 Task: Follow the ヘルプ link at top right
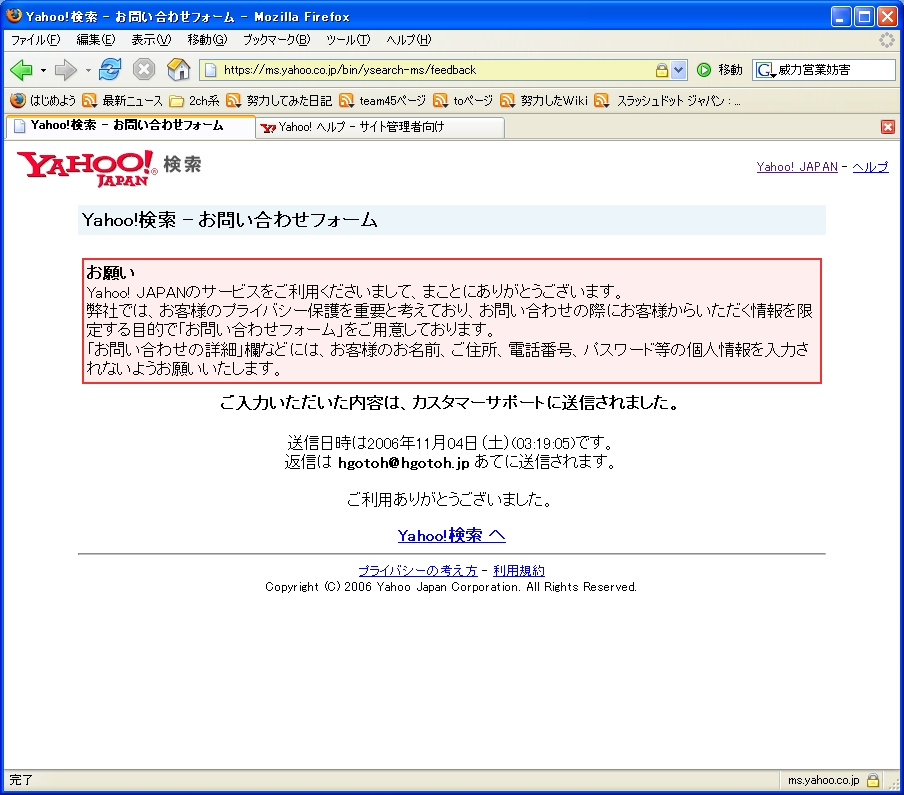[870, 167]
